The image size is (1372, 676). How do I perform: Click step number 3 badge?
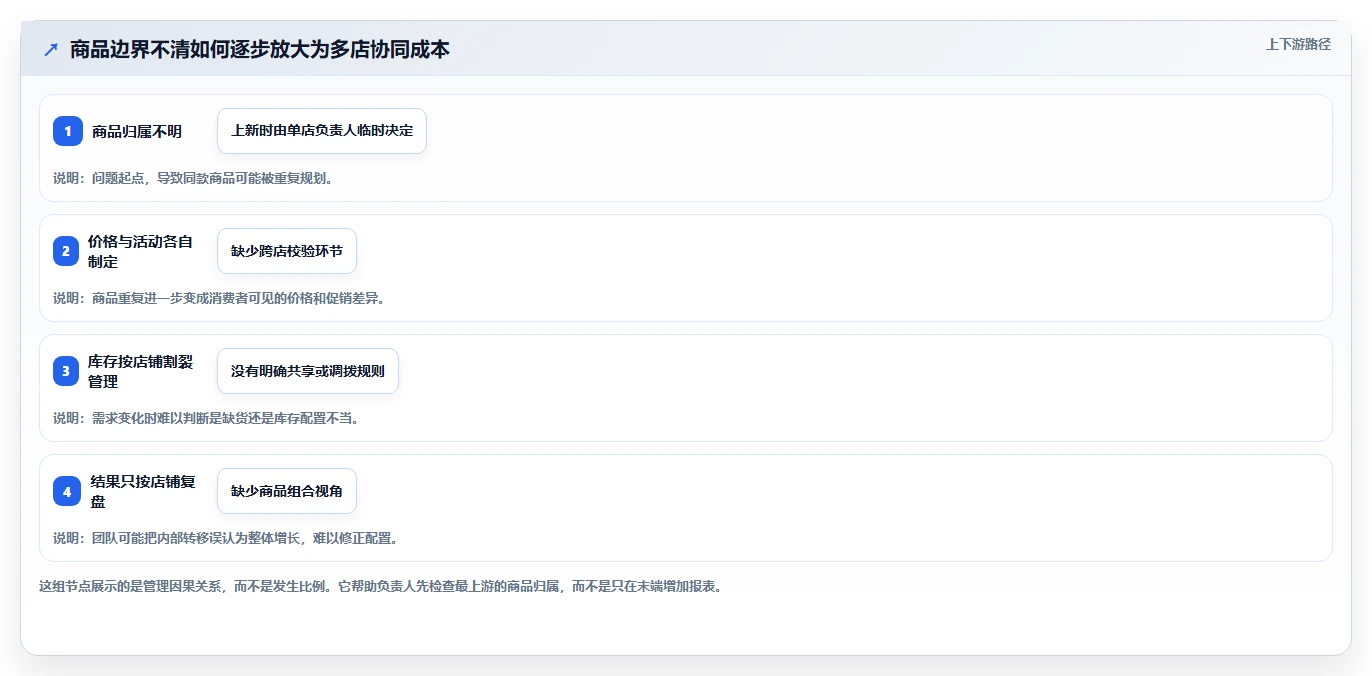point(66,371)
